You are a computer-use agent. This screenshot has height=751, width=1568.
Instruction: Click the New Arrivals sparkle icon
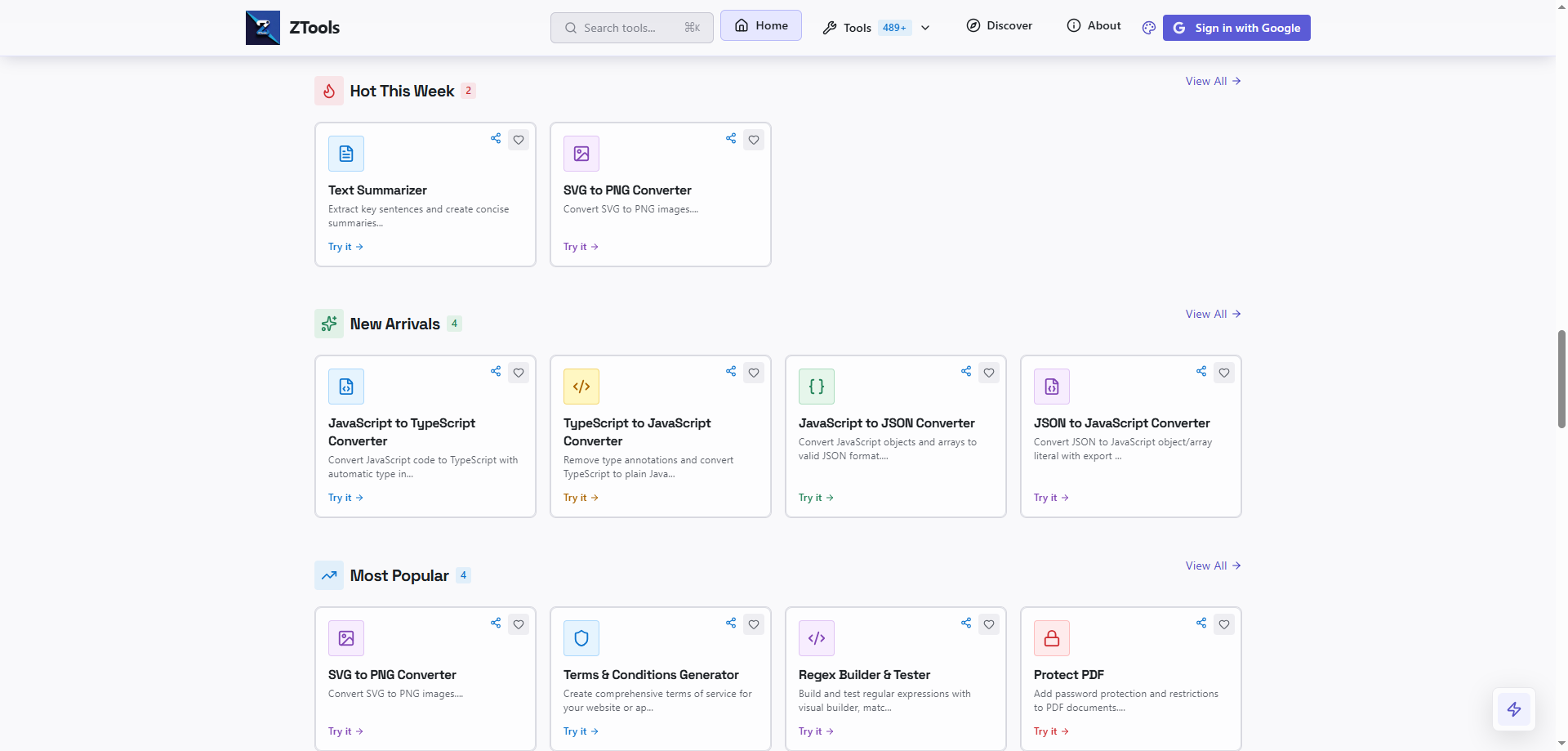pyautogui.click(x=329, y=324)
